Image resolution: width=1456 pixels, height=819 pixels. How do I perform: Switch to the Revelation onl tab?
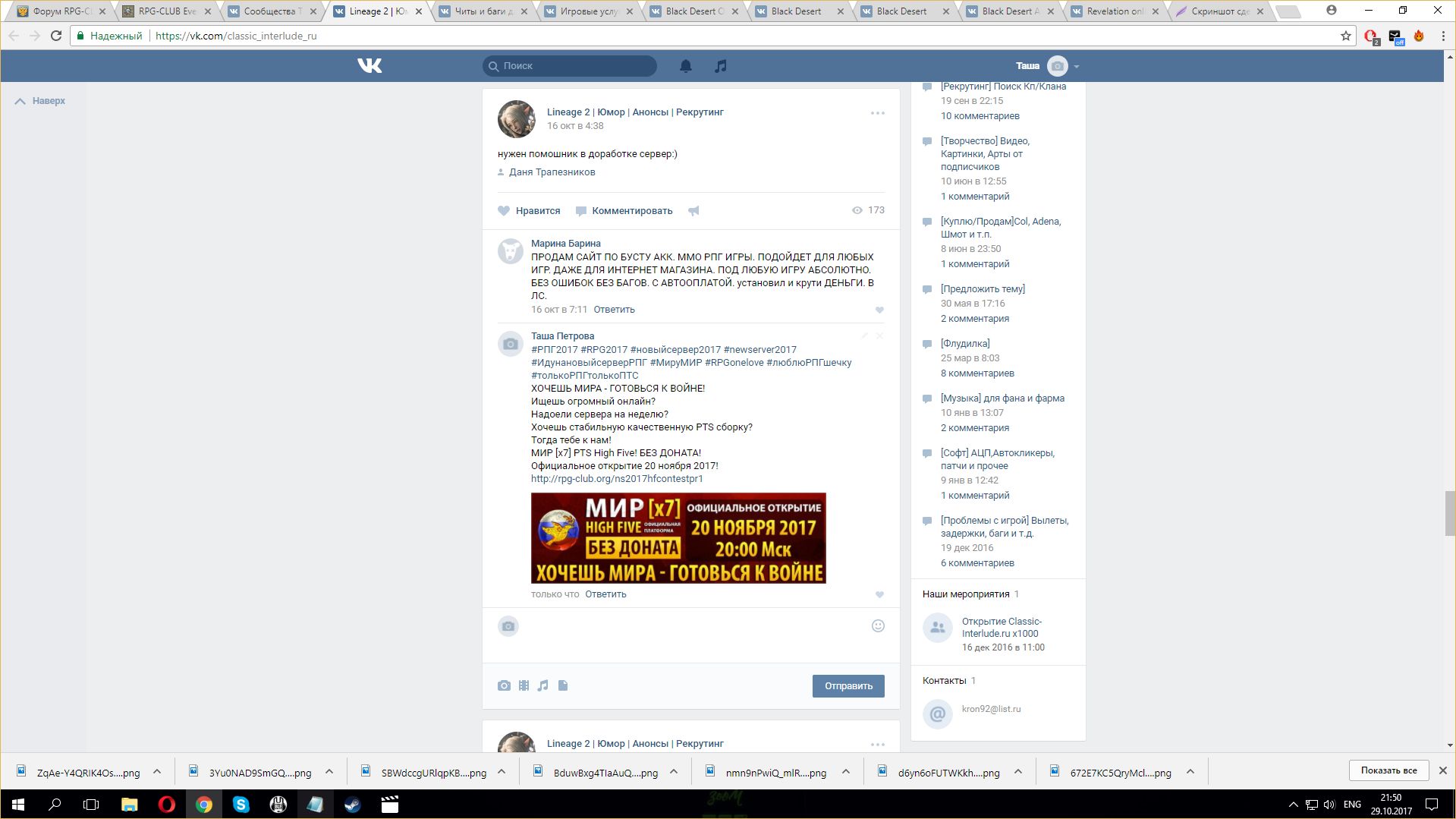(x=1116, y=11)
